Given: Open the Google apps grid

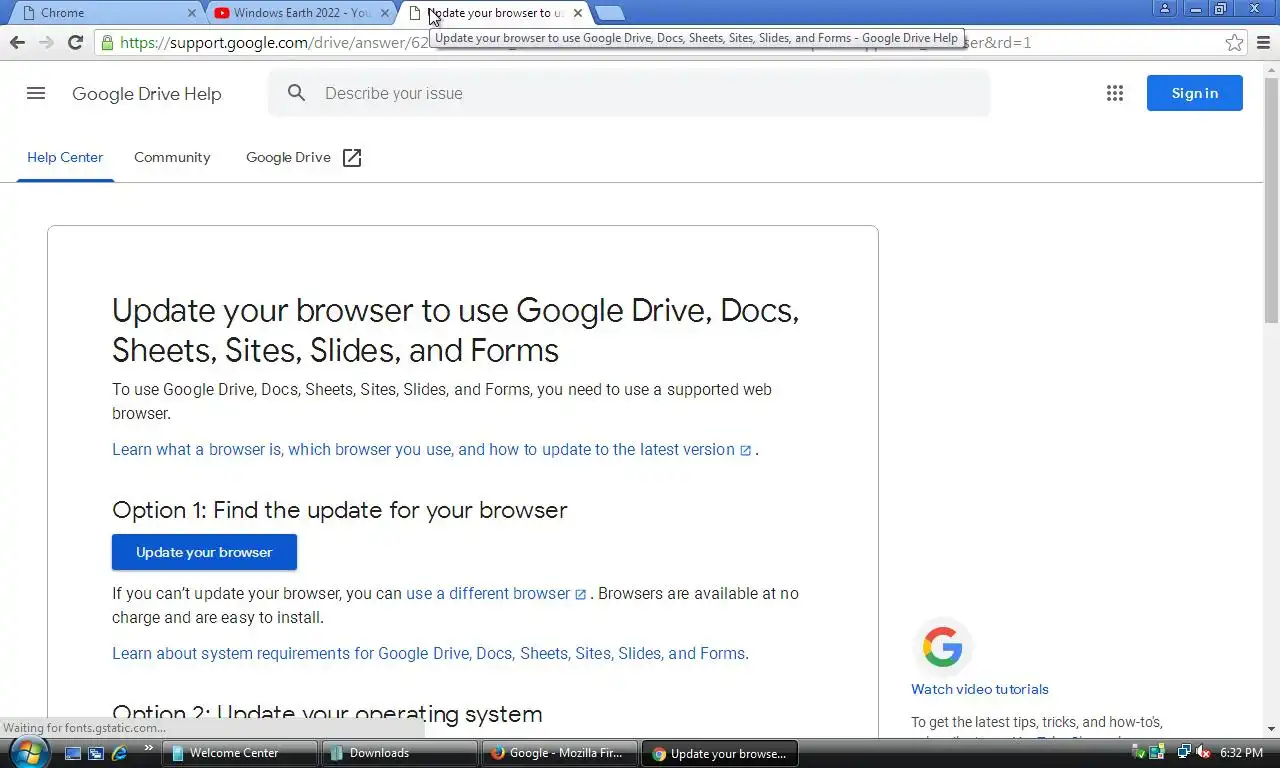Looking at the screenshot, I should click(x=1115, y=93).
